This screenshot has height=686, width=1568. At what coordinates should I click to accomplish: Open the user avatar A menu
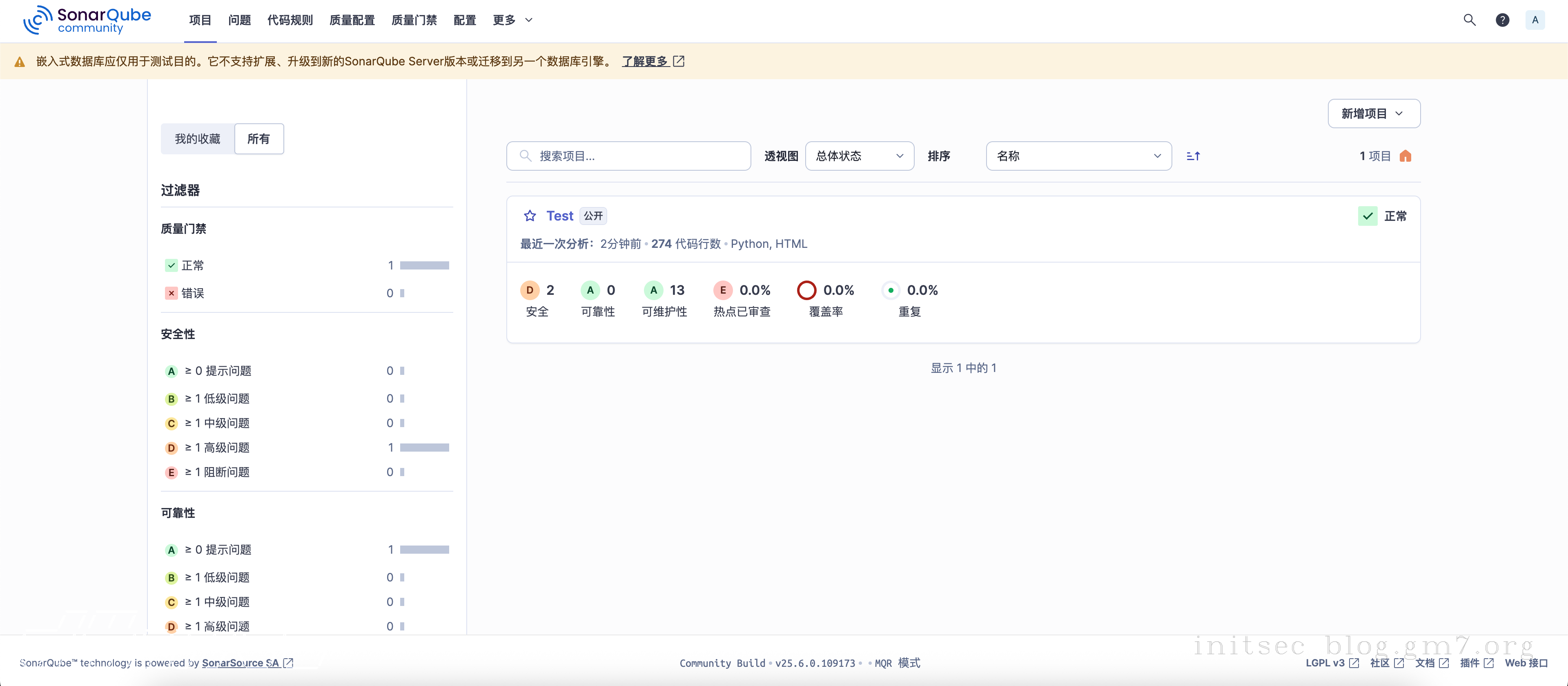pos(1535,20)
